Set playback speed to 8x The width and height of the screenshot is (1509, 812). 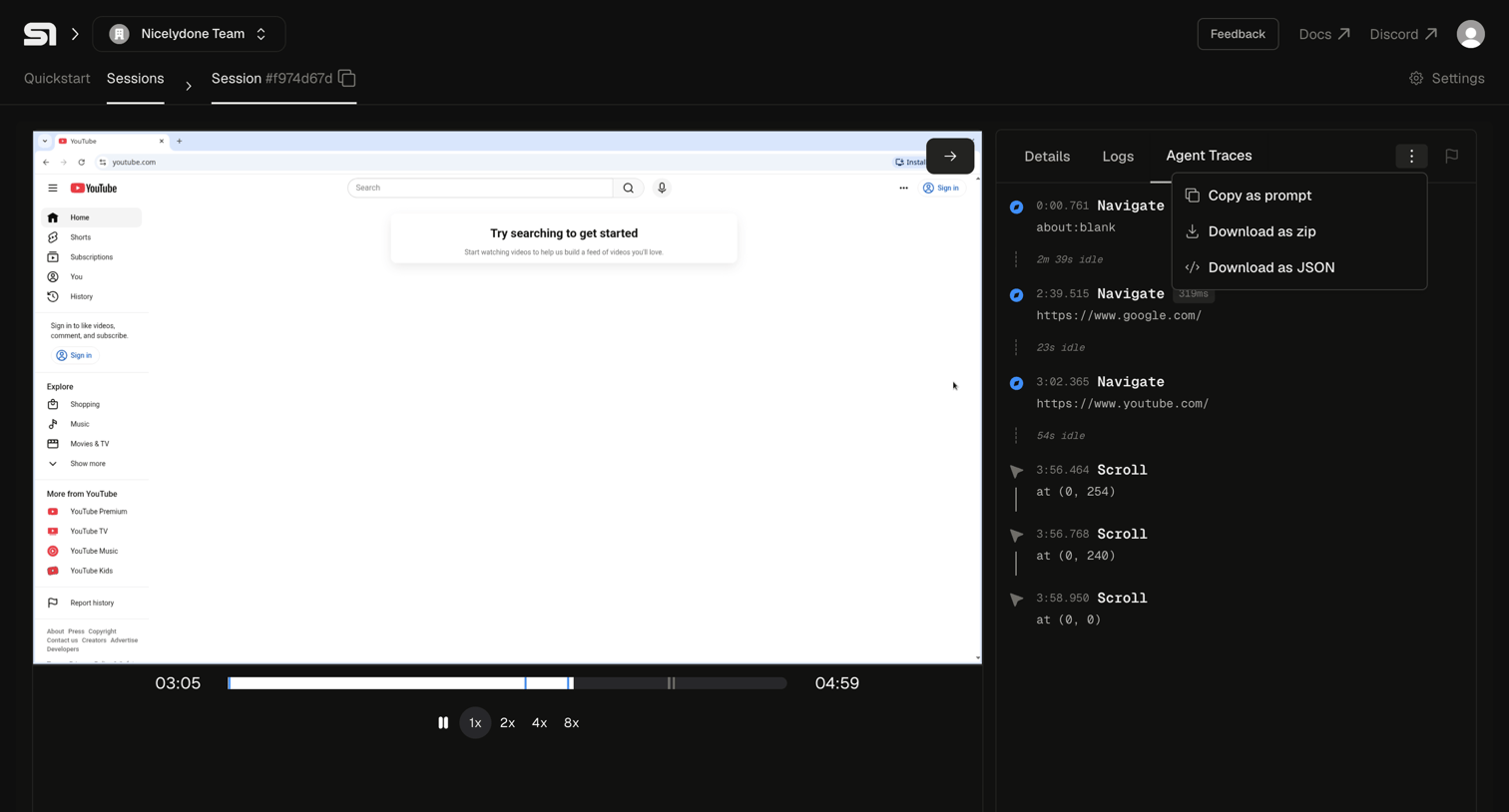click(x=571, y=723)
